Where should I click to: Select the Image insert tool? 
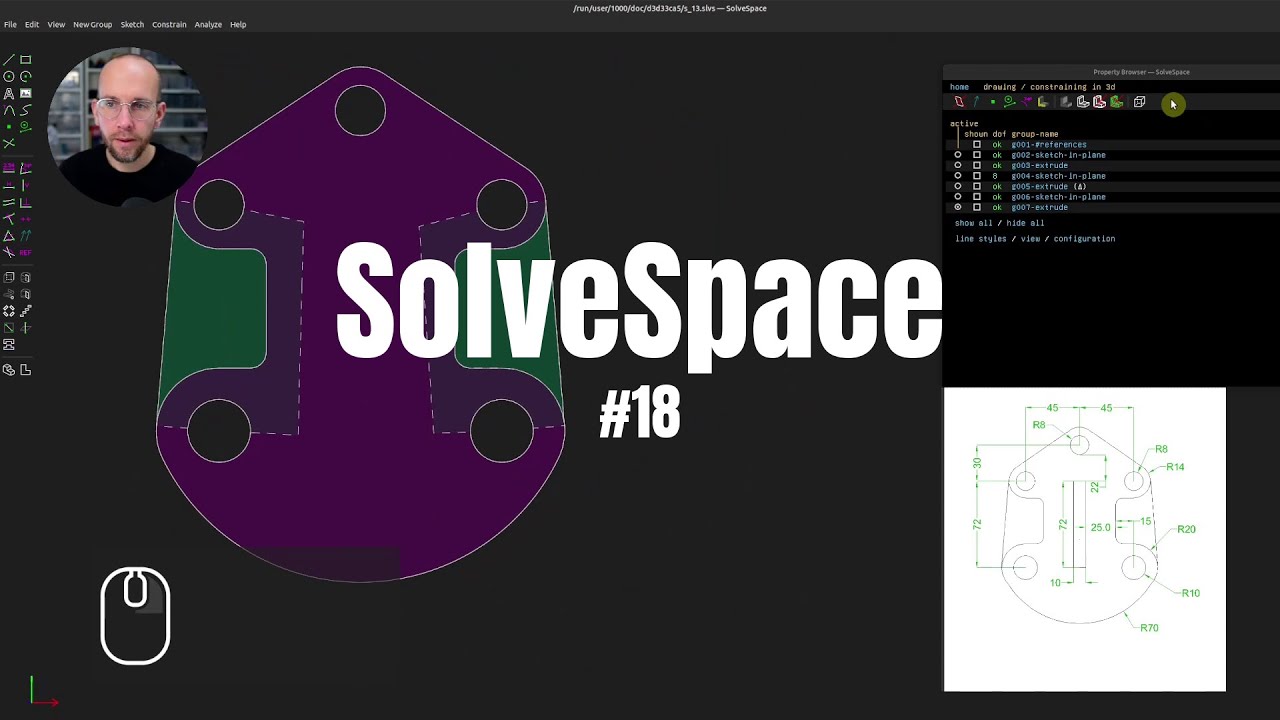click(x=26, y=93)
